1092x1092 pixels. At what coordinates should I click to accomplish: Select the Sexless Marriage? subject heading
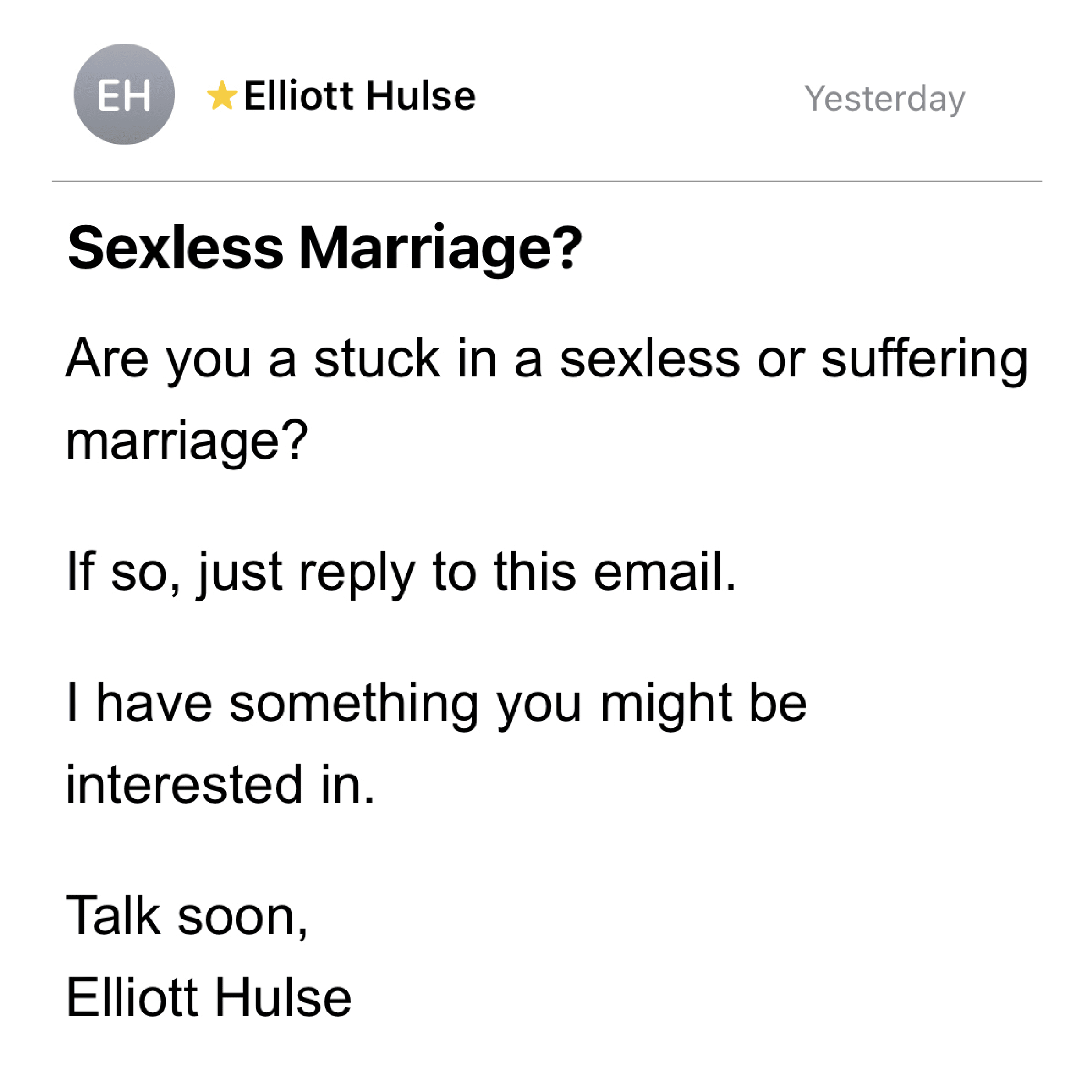coord(325,248)
